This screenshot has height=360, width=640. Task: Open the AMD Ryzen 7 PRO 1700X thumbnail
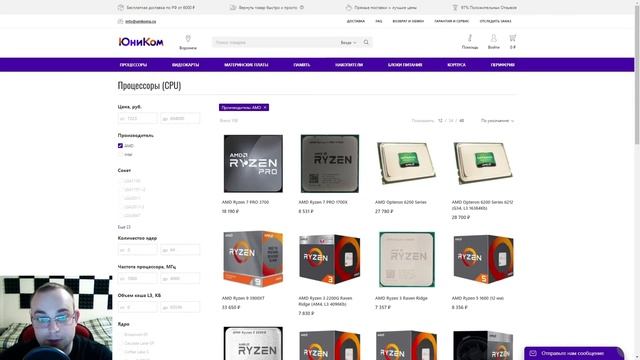point(330,164)
